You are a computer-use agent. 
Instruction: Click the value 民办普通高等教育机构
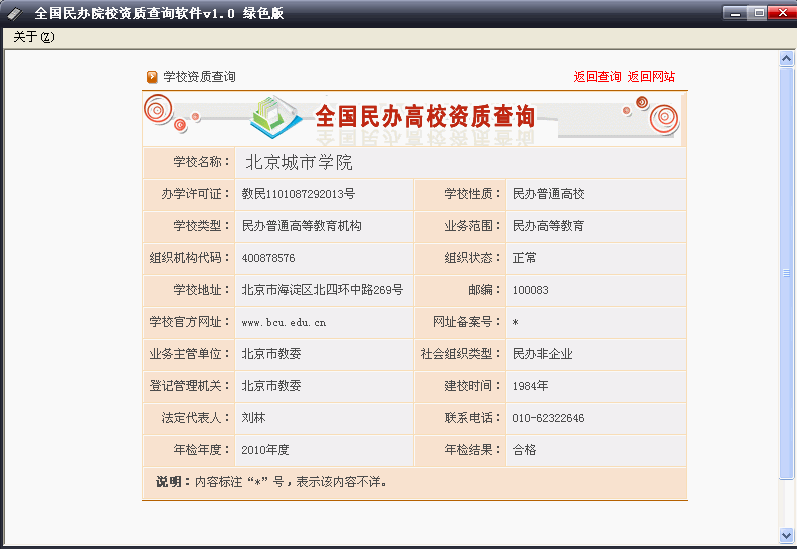point(301,226)
